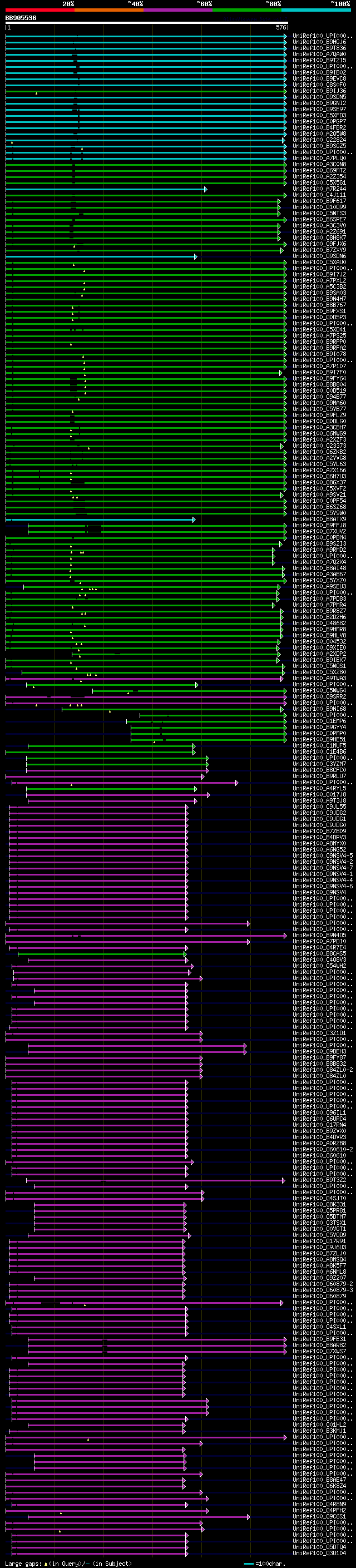
Task: Click the label UniRef100_B8AI48
Action: tap(319, 568)
